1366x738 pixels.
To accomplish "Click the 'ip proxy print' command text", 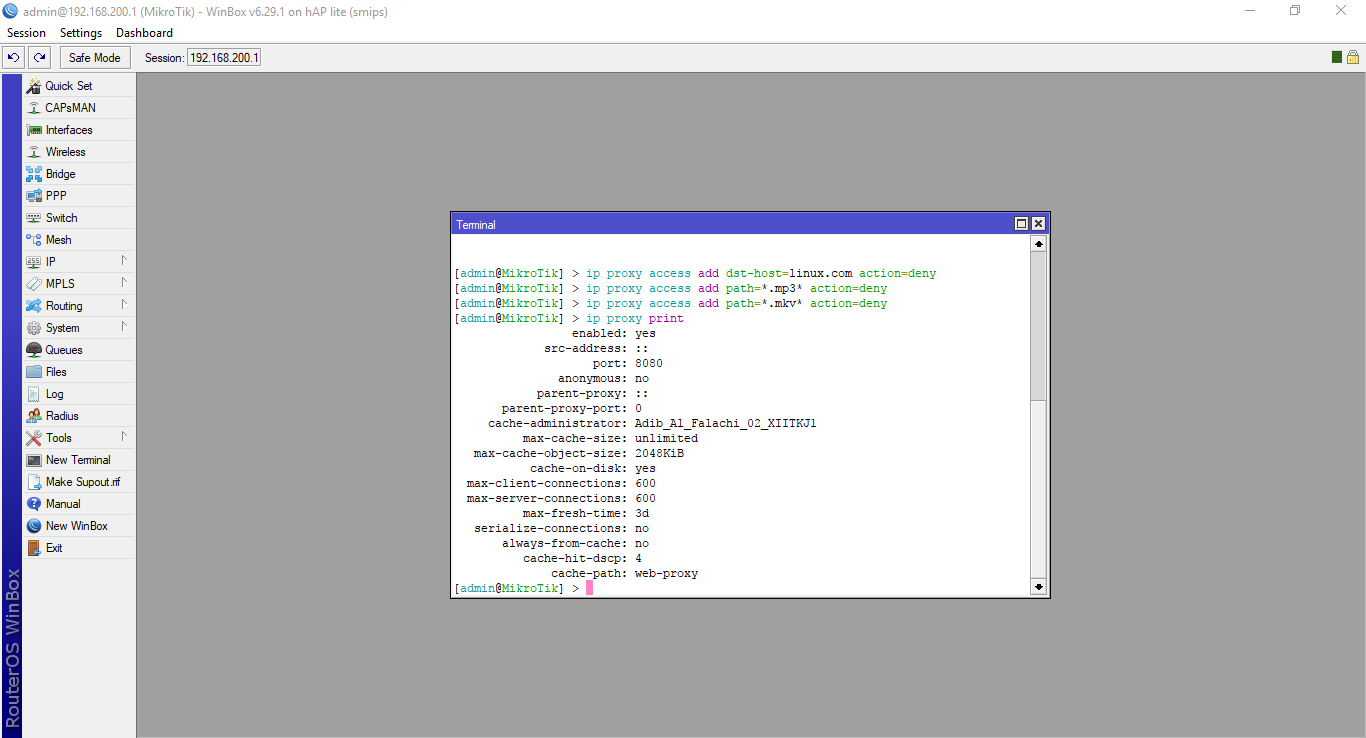I will click(x=635, y=318).
